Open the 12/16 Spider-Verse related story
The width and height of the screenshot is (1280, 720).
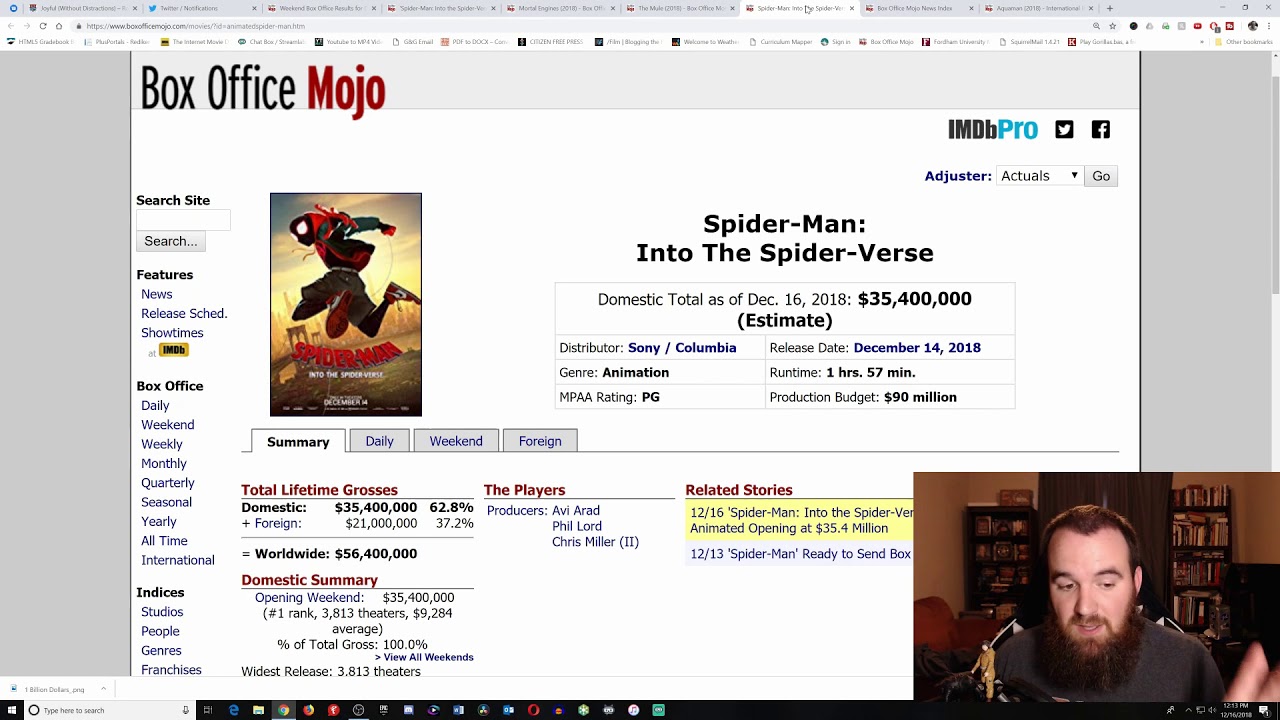point(801,520)
